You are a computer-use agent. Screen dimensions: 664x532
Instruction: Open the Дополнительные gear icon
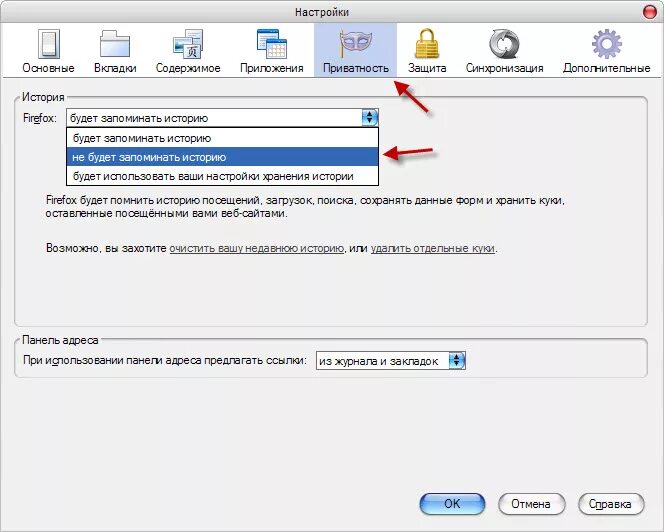click(606, 44)
